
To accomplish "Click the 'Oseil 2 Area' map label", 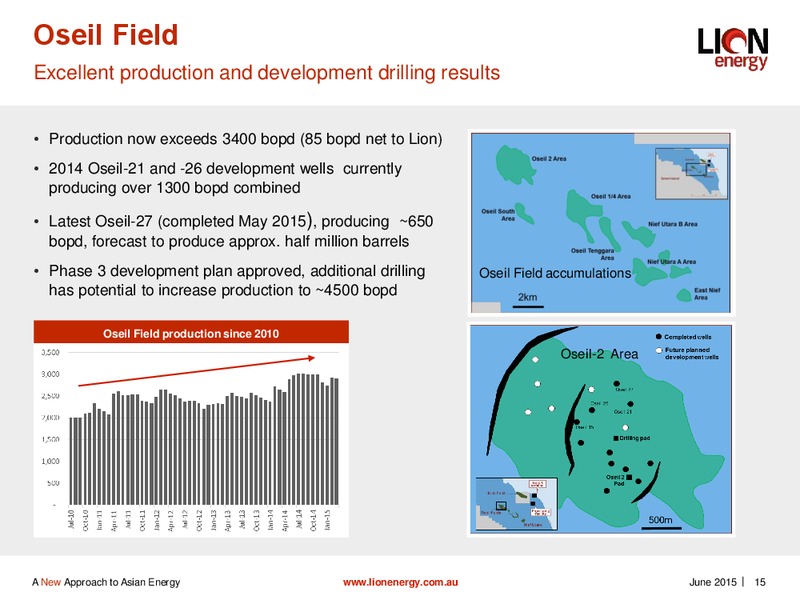I will 549,159.
